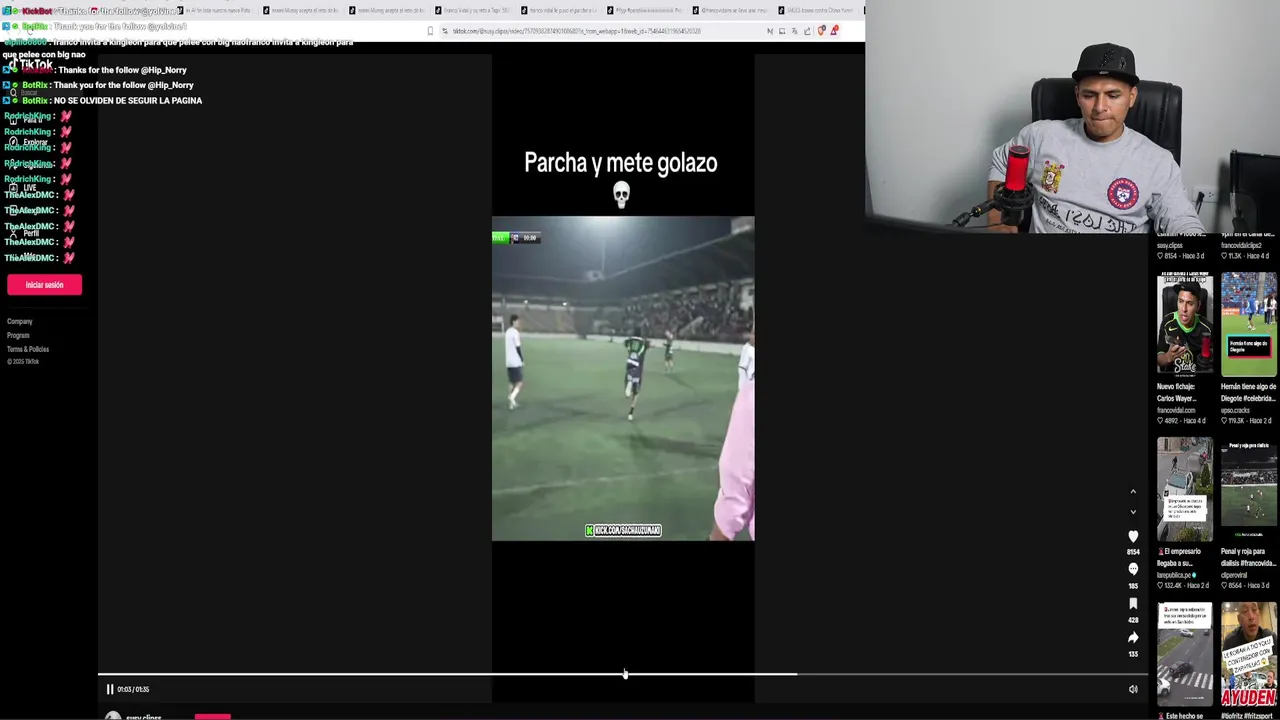The width and height of the screenshot is (1280, 720).
Task: Open the Terms & Policies footer section
Action: (28, 349)
